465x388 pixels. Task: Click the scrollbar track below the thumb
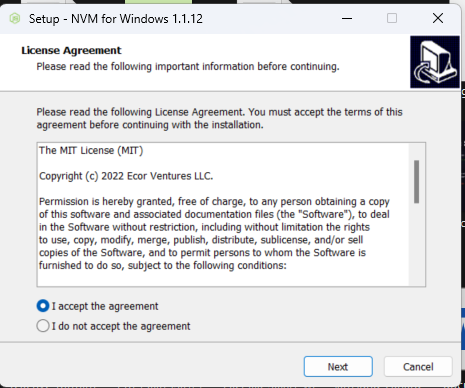(416, 243)
